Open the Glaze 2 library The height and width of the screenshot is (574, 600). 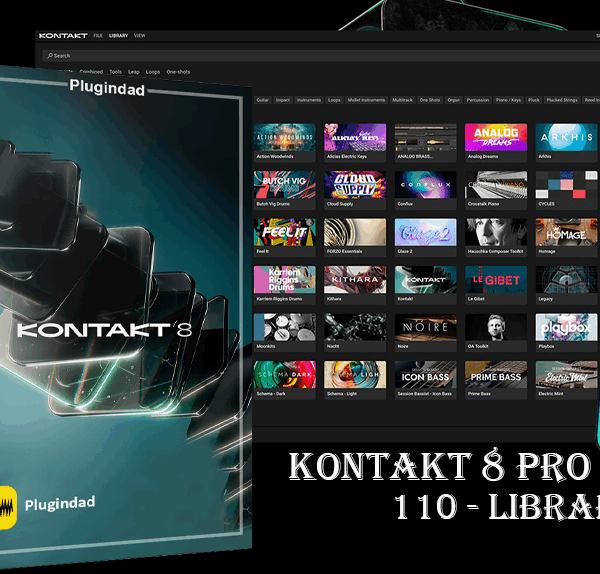(426, 237)
